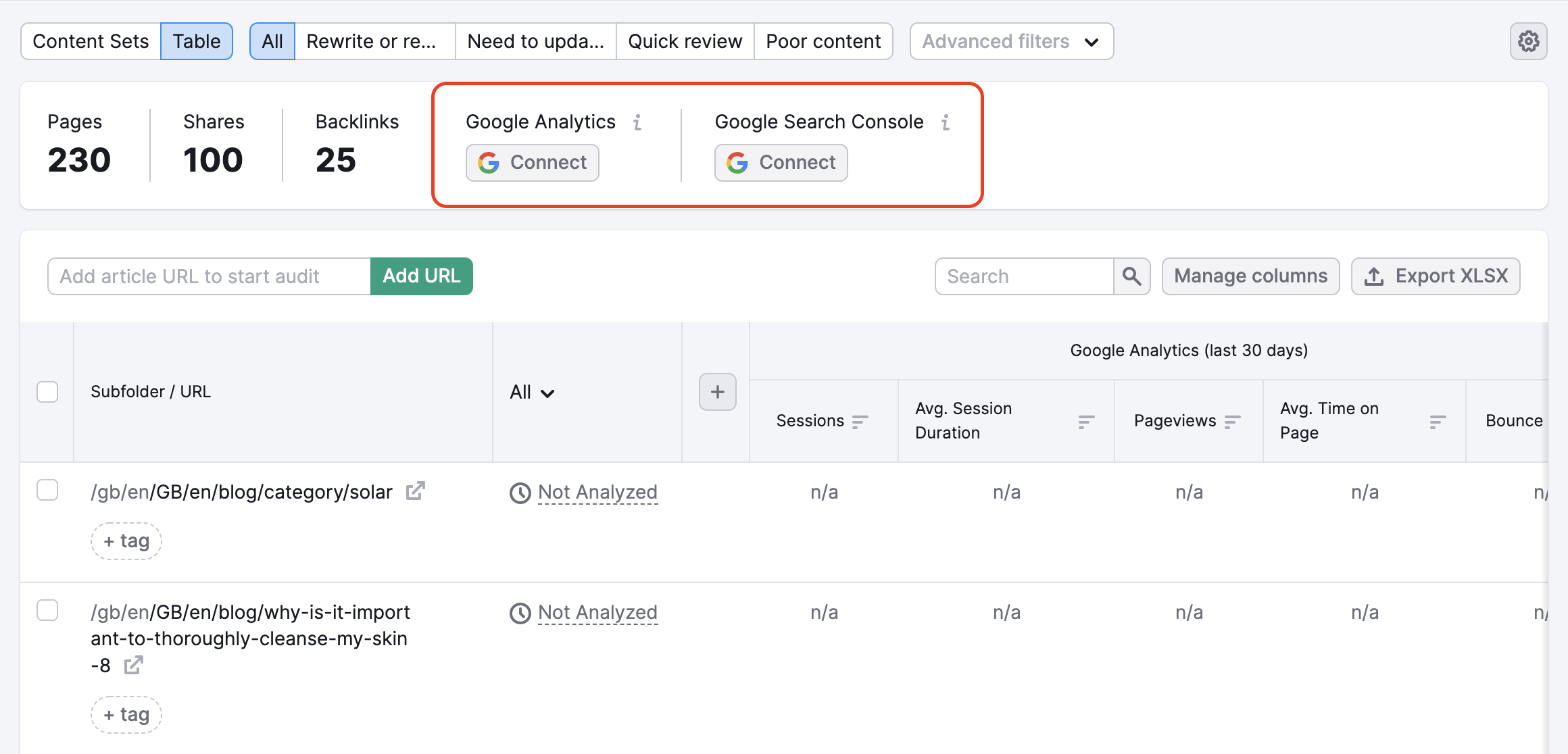
Task: Focus the Add article URL input
Action: tap(209, 276)
